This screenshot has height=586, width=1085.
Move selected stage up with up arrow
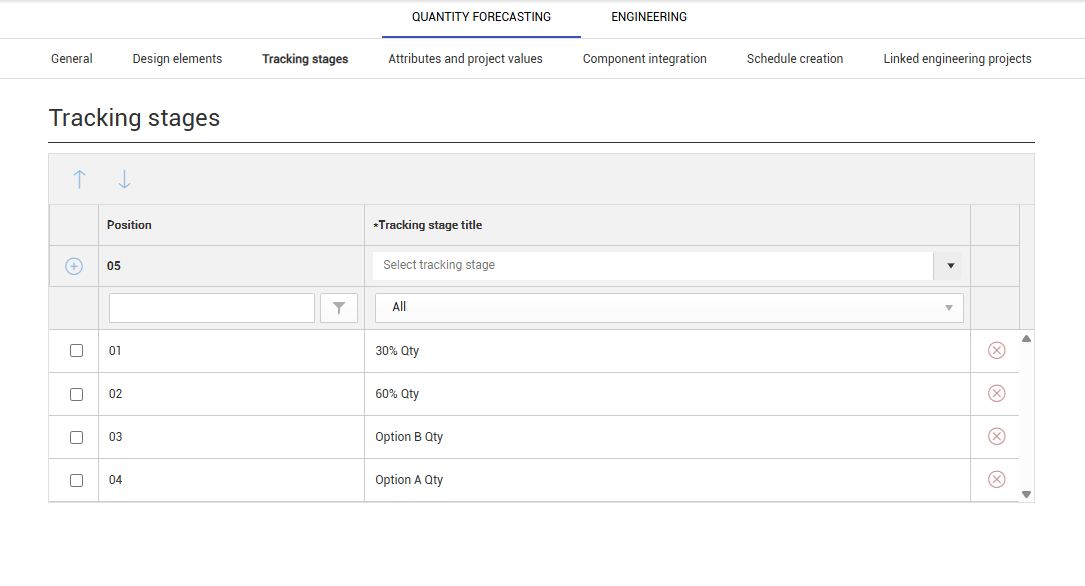(x=80, y=180)
